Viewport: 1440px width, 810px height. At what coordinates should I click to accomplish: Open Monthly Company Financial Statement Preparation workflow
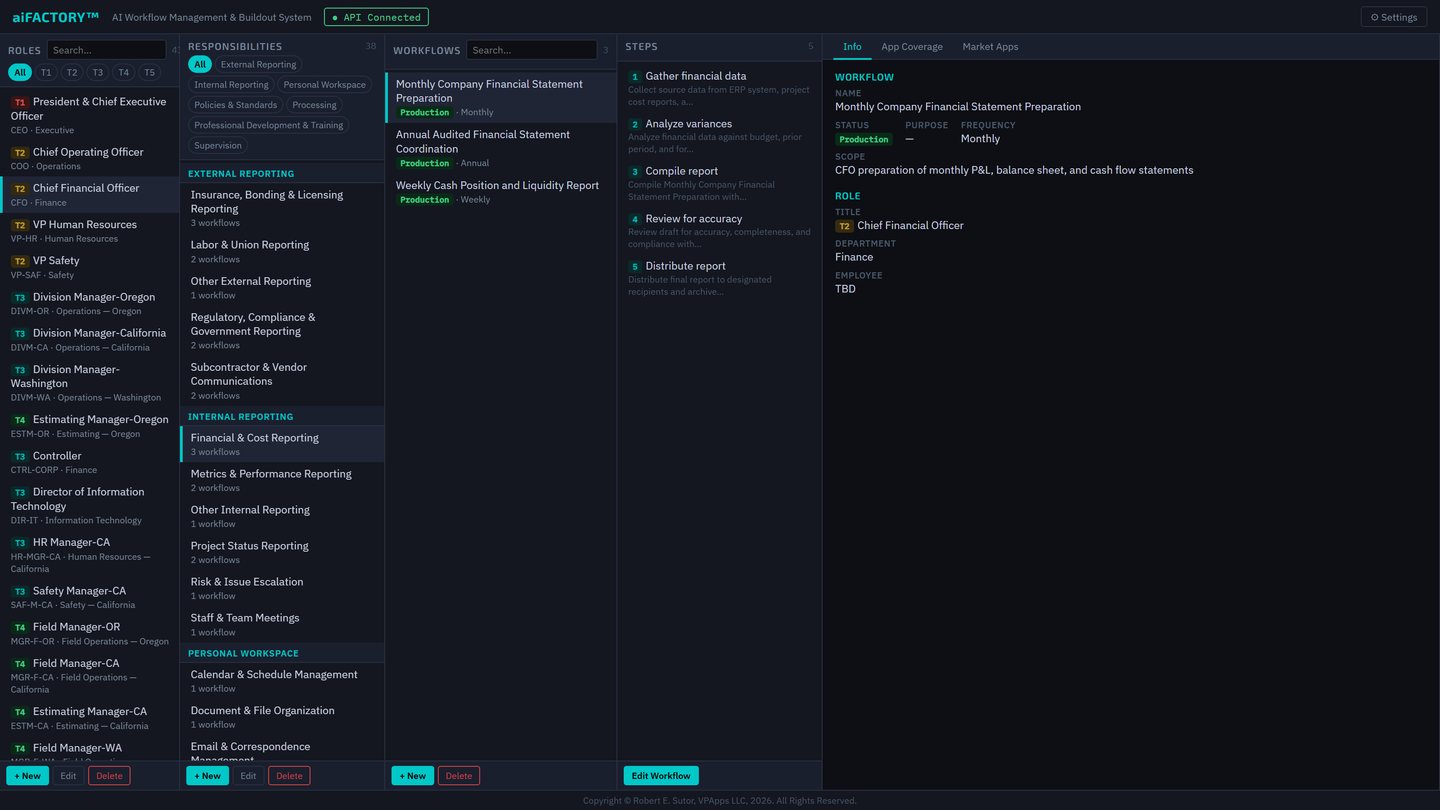pos(501,97)
